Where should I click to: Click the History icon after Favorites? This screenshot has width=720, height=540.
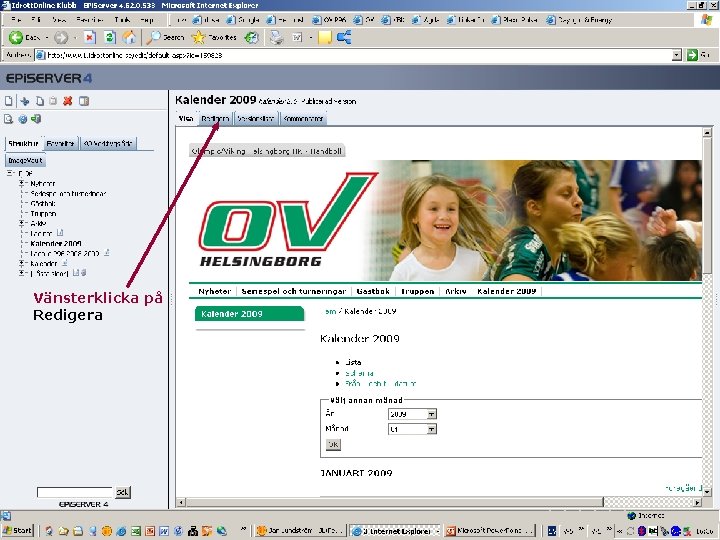tap(251, 37)
